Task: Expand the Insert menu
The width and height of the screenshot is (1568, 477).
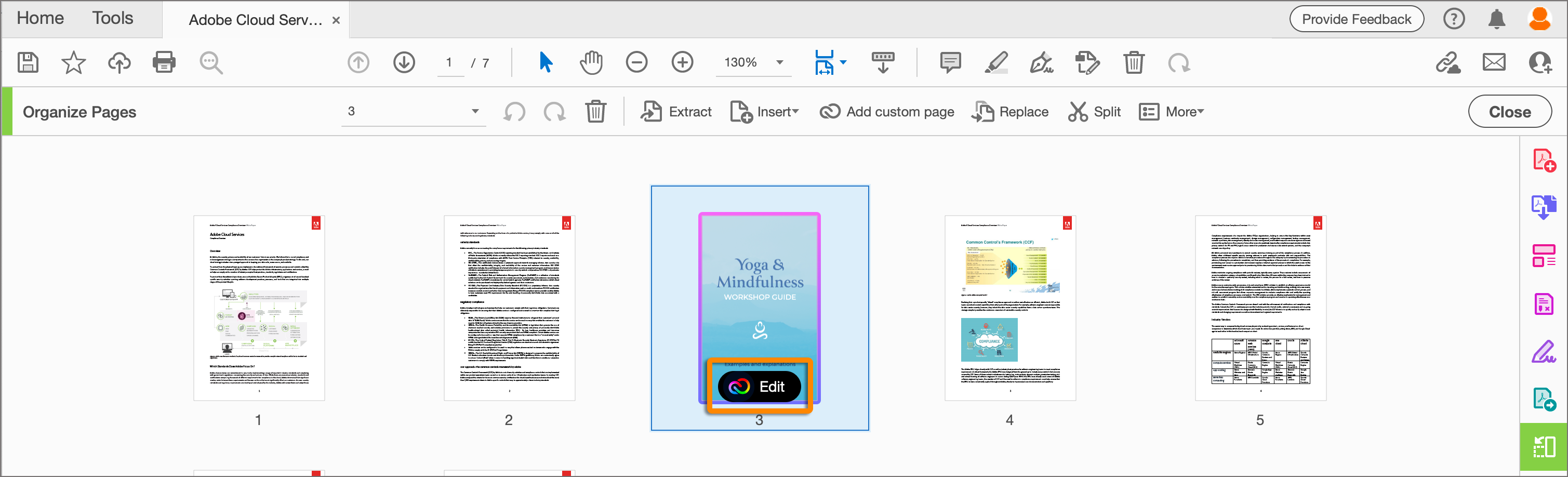Action: click(x=765, y=112)
